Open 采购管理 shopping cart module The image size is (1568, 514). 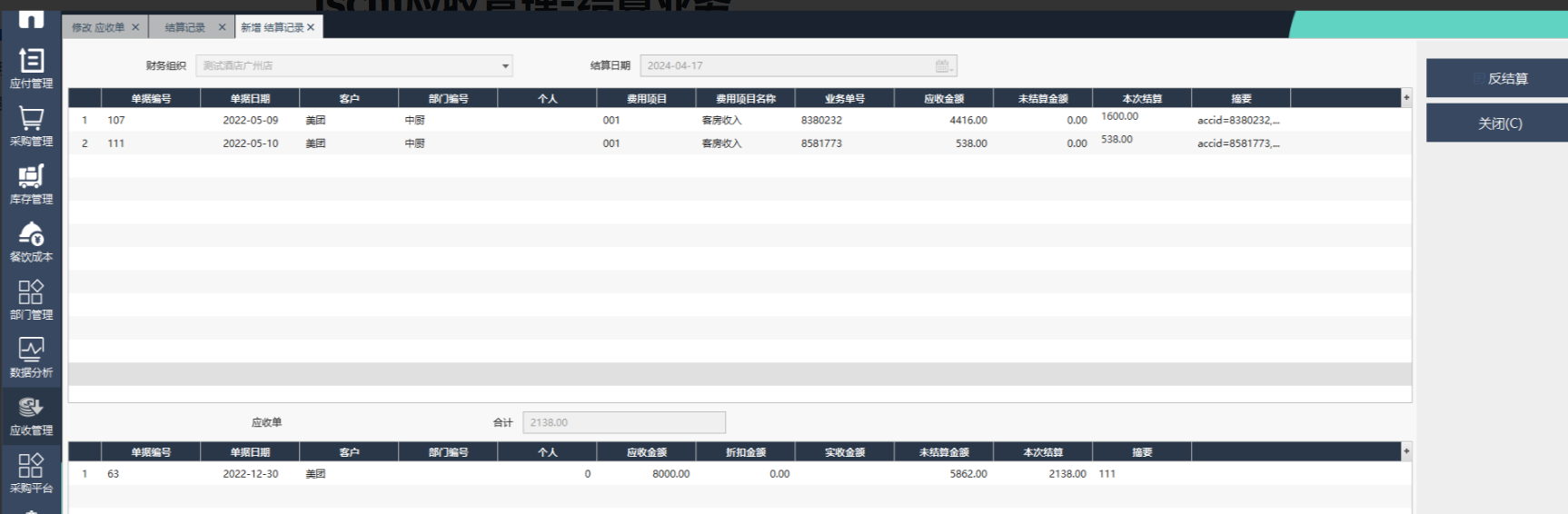click(x=31, y=126)
